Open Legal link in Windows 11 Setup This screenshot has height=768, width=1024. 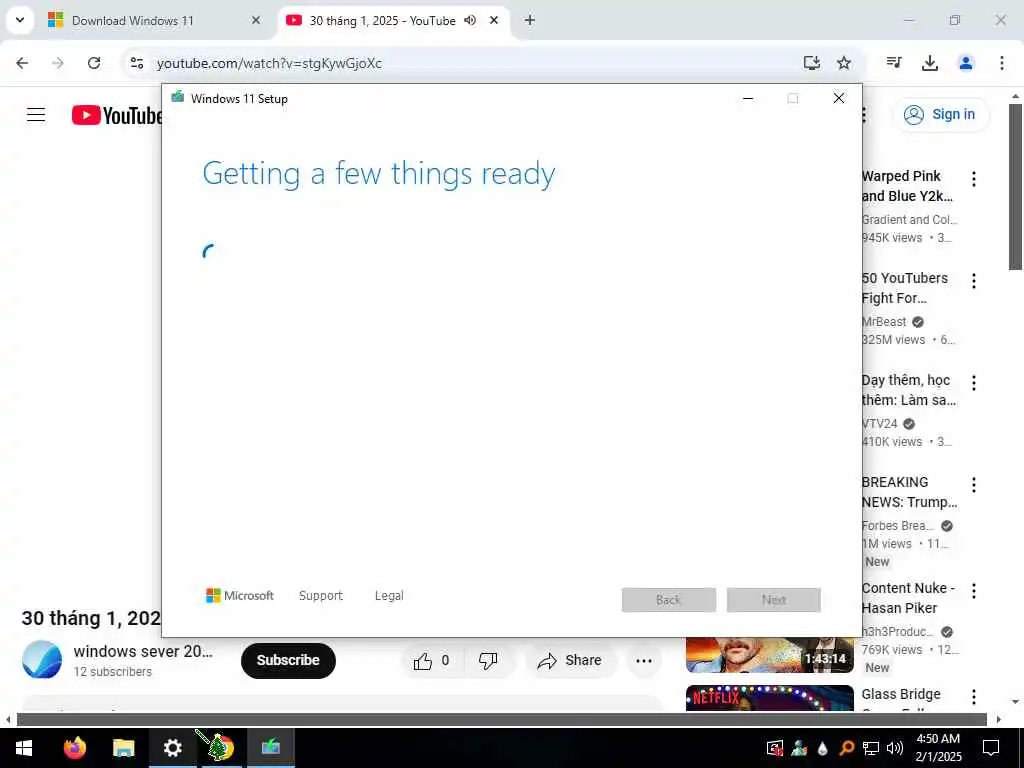[389, 596]
